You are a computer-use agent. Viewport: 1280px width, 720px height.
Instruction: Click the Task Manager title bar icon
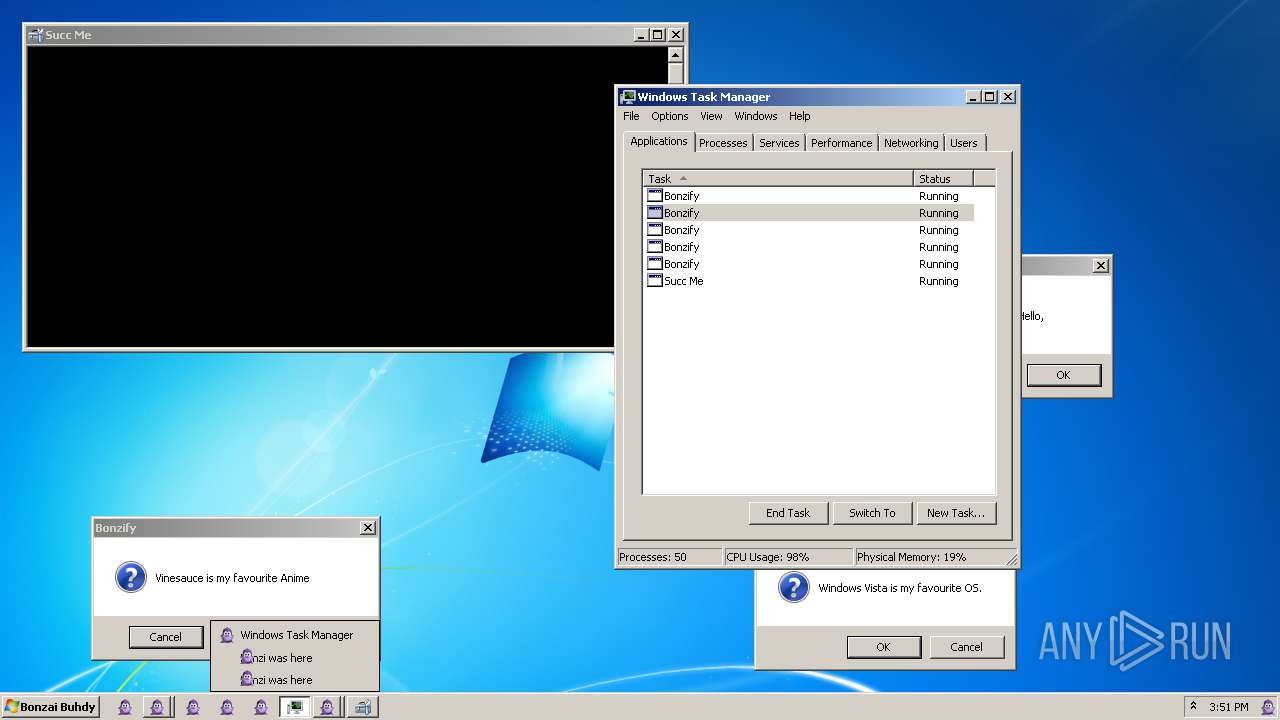coord(628,97)
